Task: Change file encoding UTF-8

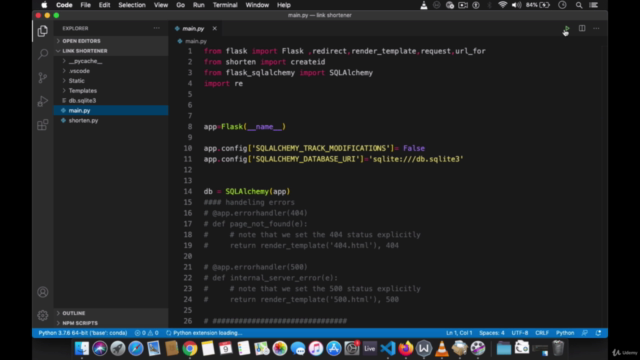Action: [520, 333]
